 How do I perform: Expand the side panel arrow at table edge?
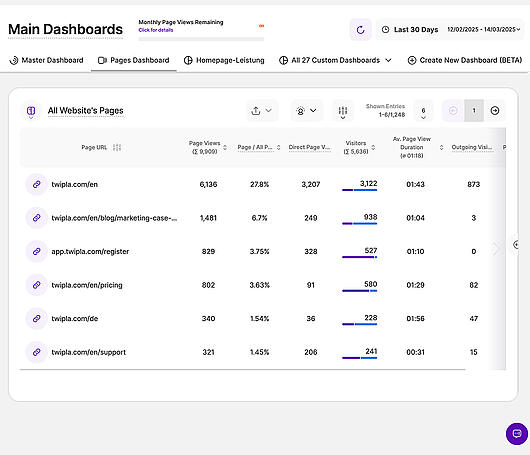pyautogui.click(x=515, y=244)
